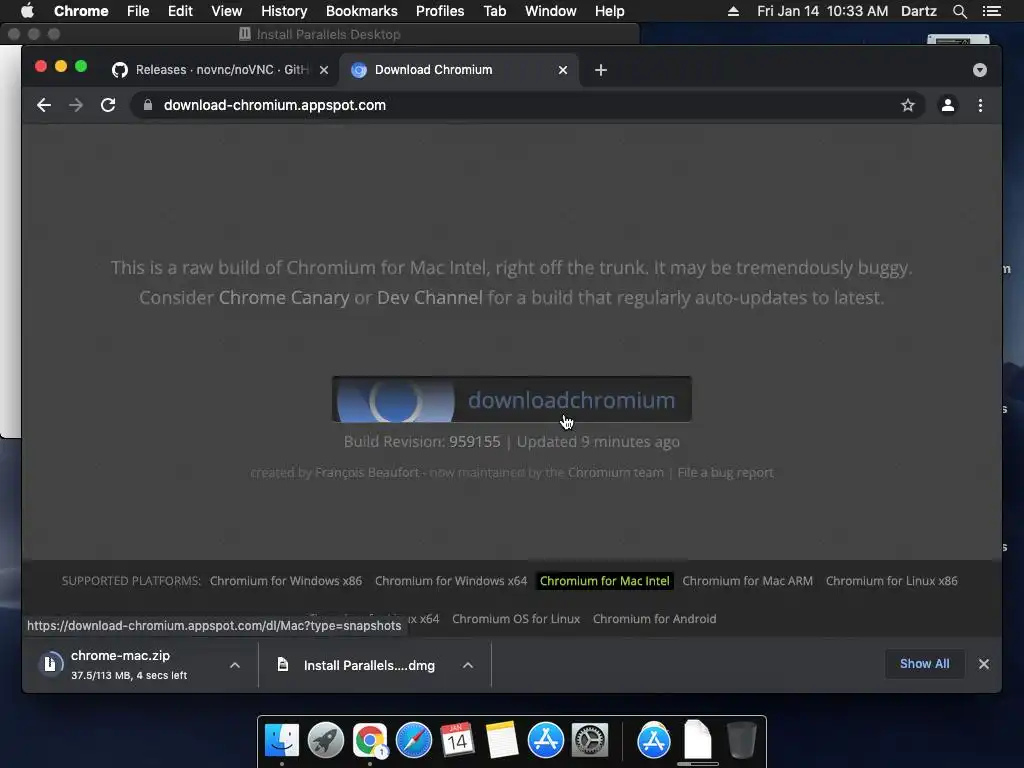
Task: Select Chromium for Mac Intel platform
Action: tap(604, 581)
